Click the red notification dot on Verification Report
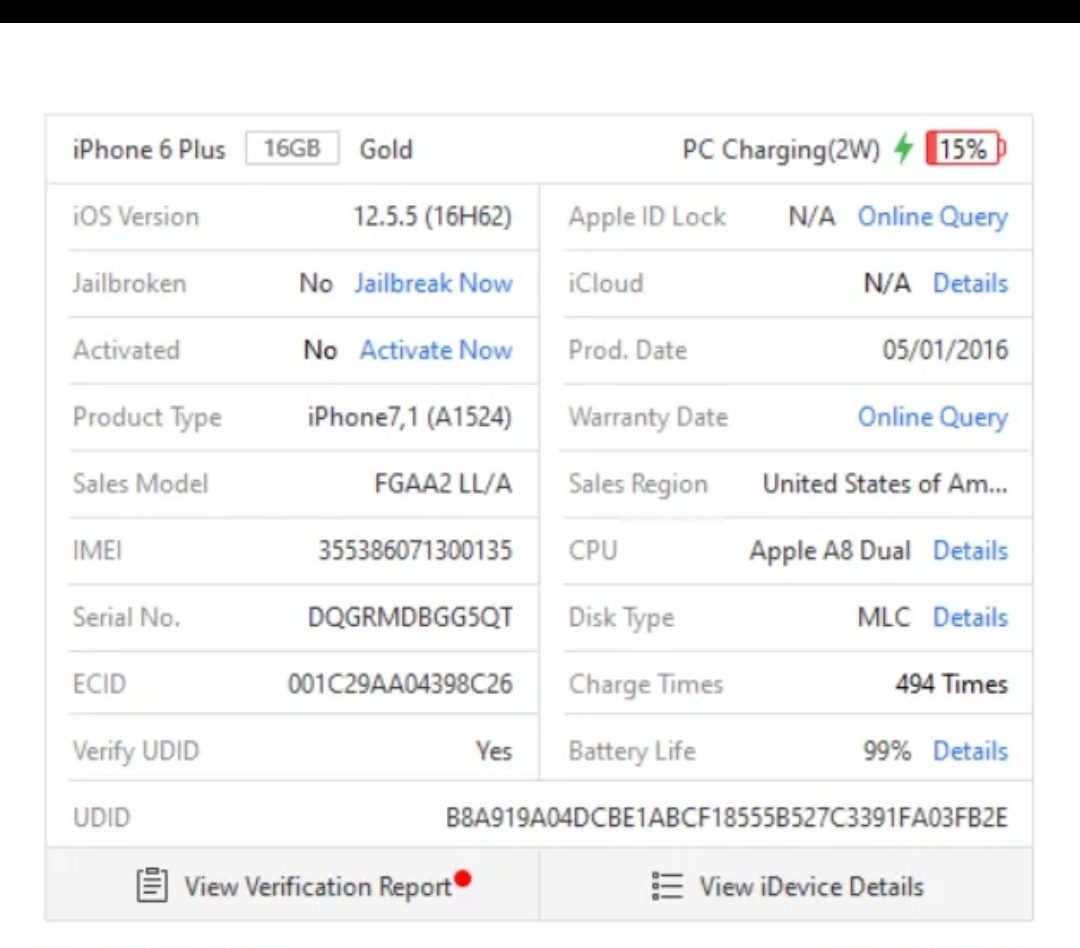This screenshot has height=948, width=1080. (463, 878)
